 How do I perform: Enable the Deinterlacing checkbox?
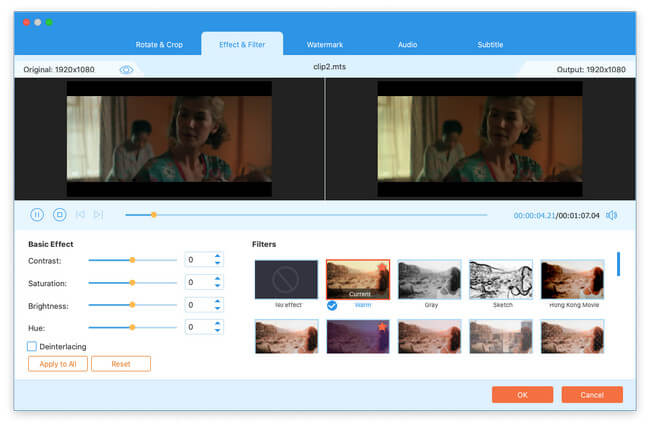coord(32,346)
